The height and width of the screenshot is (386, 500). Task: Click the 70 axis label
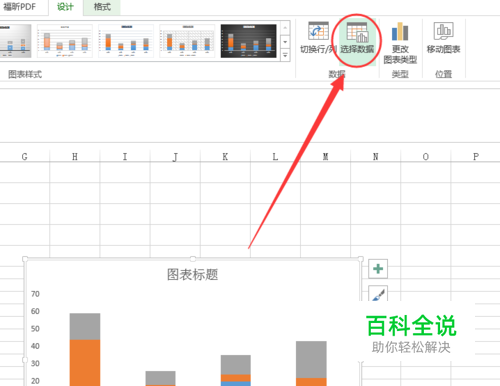(35, 294)
